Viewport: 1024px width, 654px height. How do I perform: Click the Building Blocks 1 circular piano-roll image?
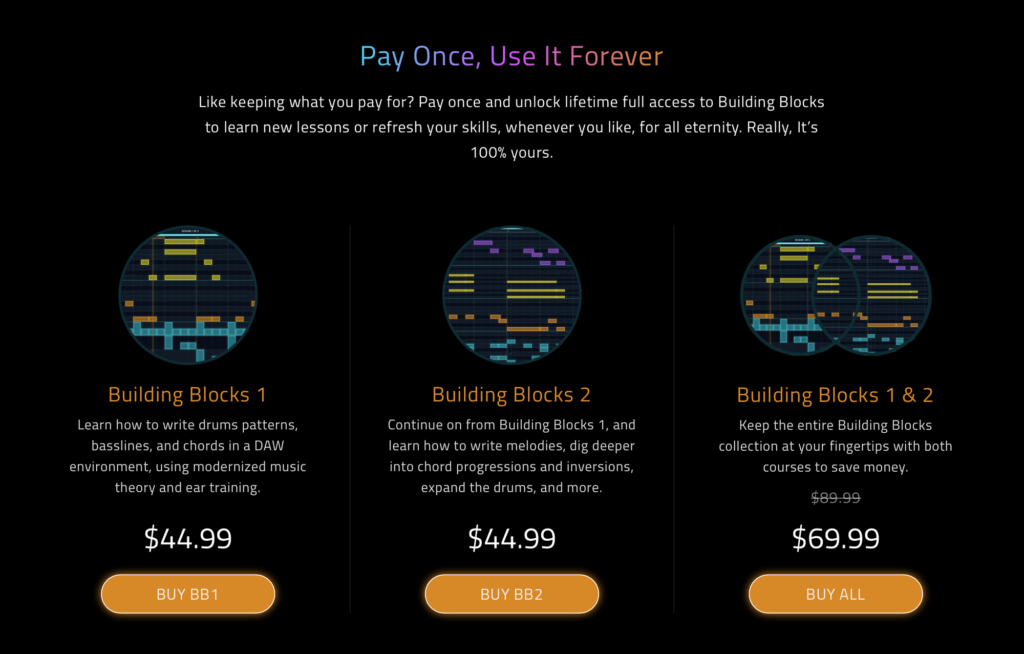pos(188,295)
